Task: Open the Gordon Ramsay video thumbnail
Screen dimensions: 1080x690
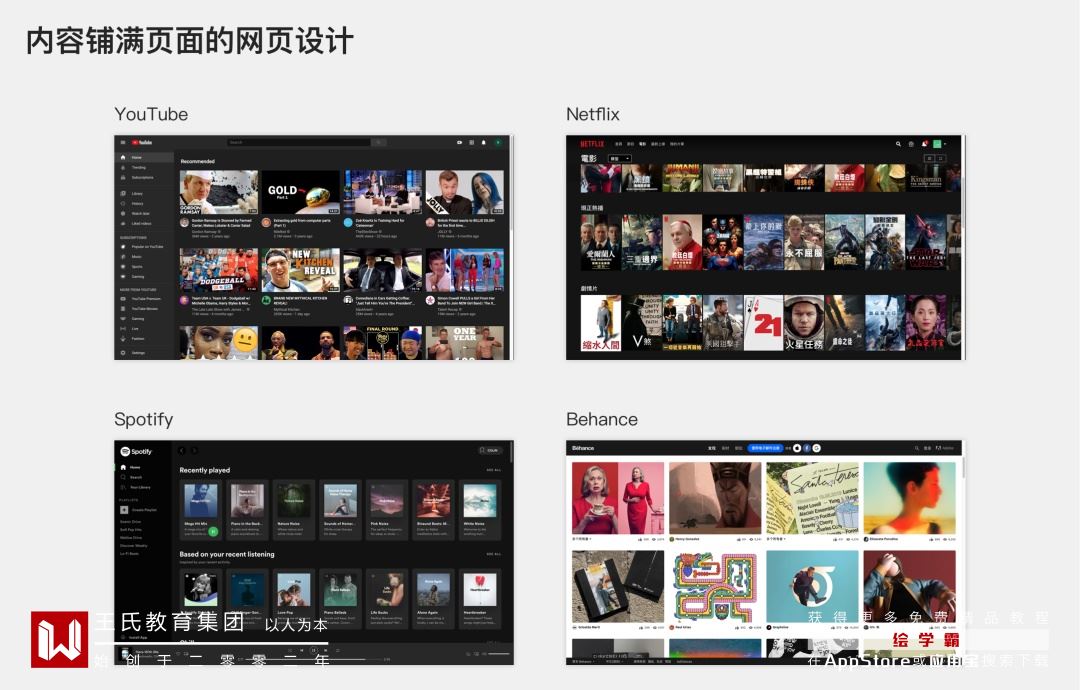Action: coord(219,192)
